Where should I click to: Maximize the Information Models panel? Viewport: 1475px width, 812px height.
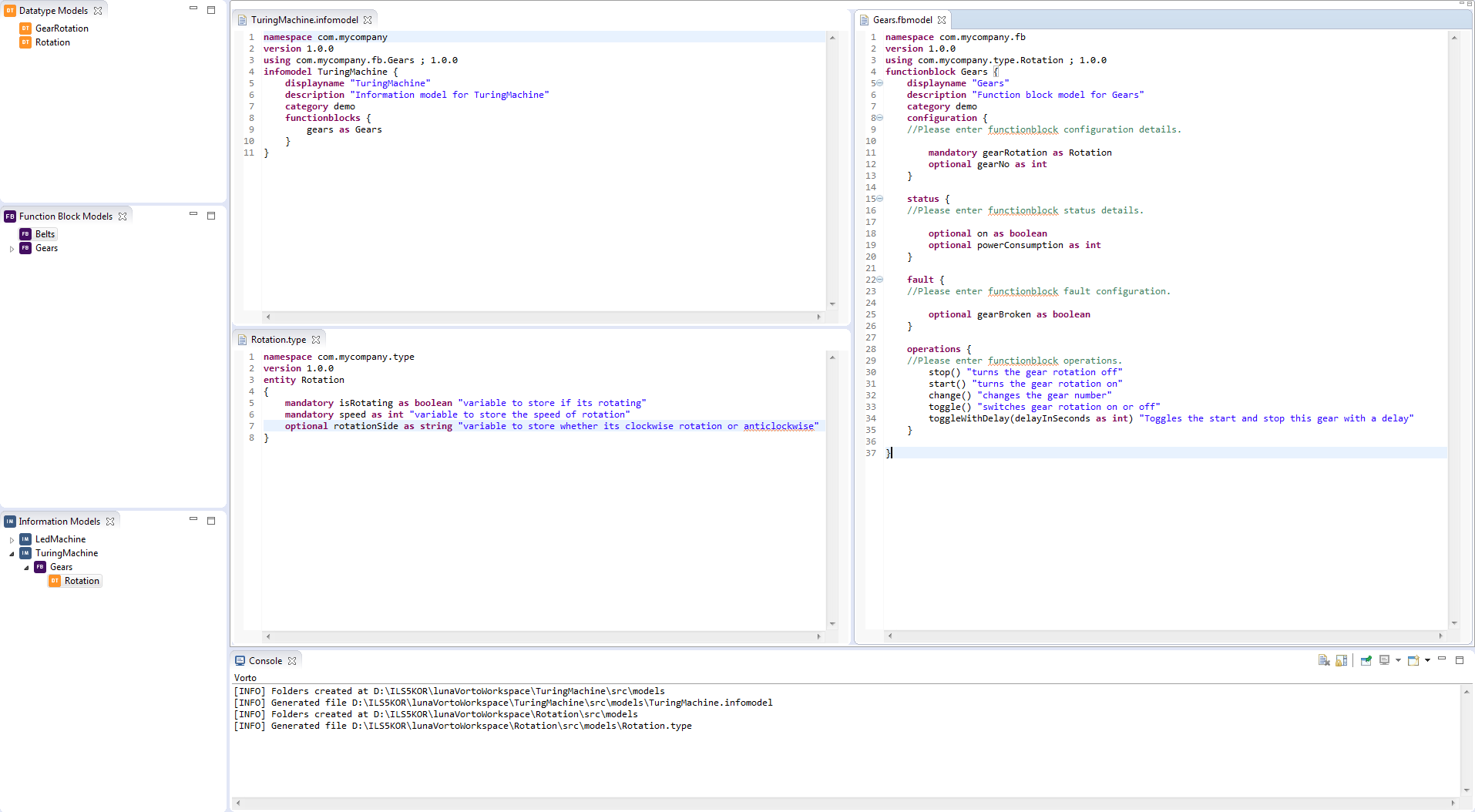click(x=211, y=521)
